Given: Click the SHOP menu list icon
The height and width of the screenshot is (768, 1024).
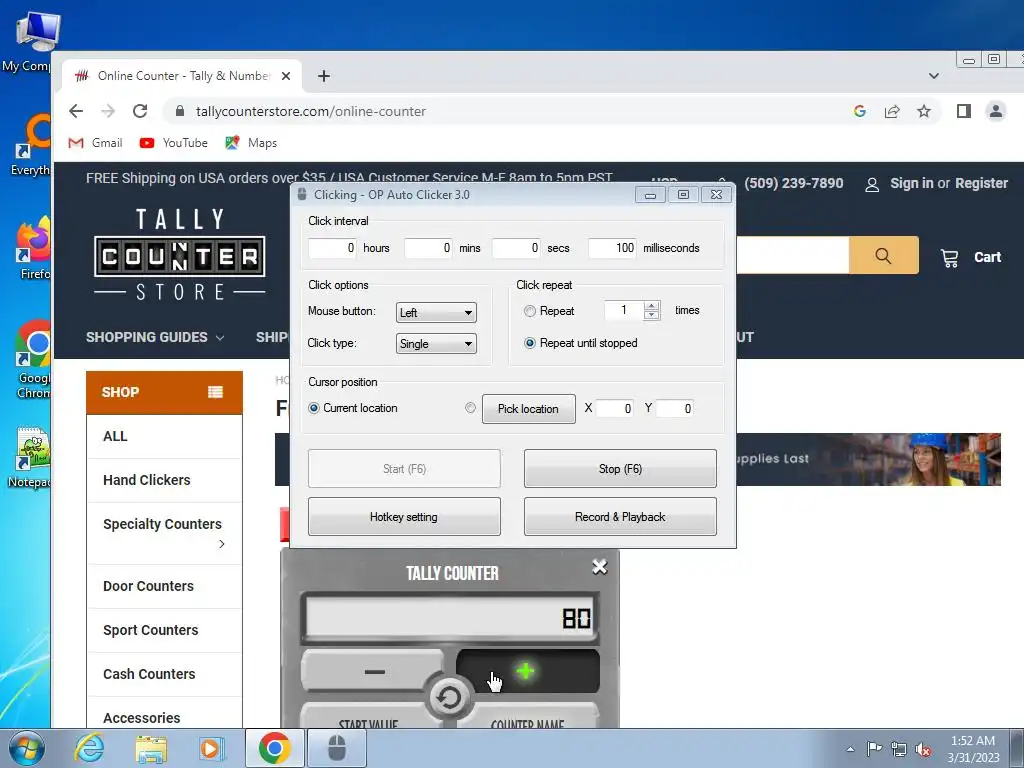Looking at the screenshot, I should 216,392.
